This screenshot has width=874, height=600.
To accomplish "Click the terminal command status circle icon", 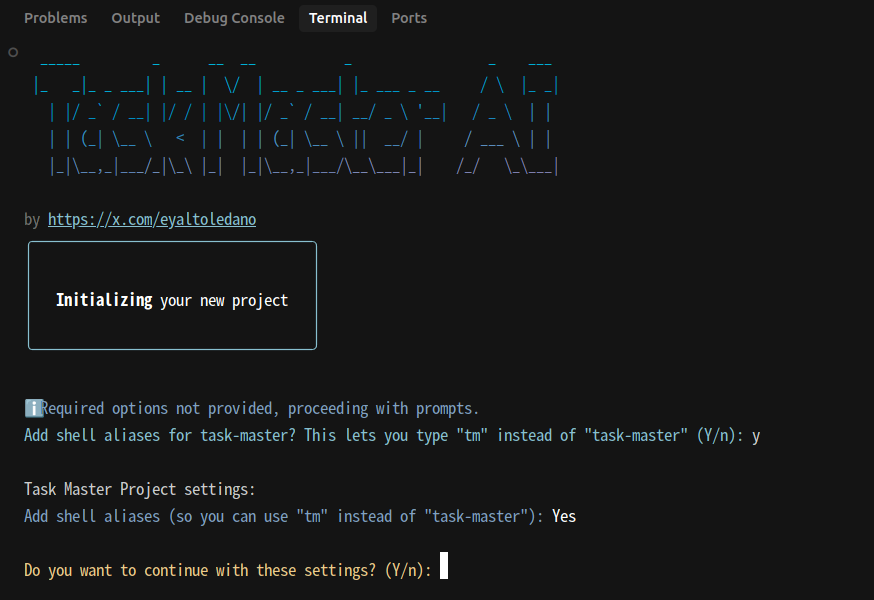I will pos(13,52).
